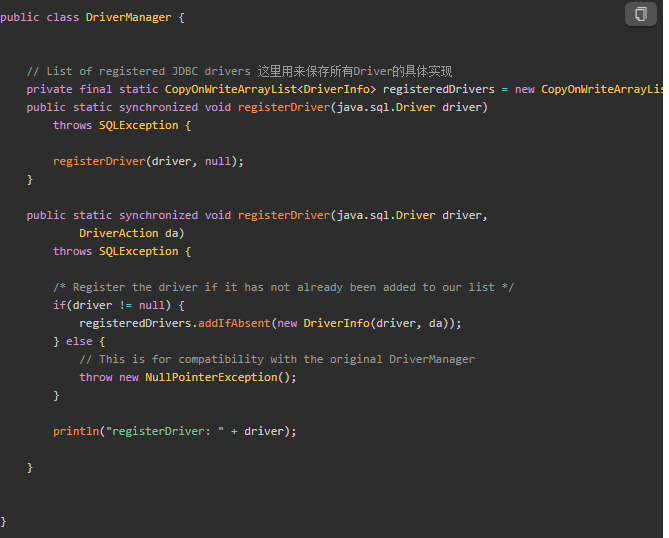Click the second 'throws SQLException {' line

[x=122, y=251]
